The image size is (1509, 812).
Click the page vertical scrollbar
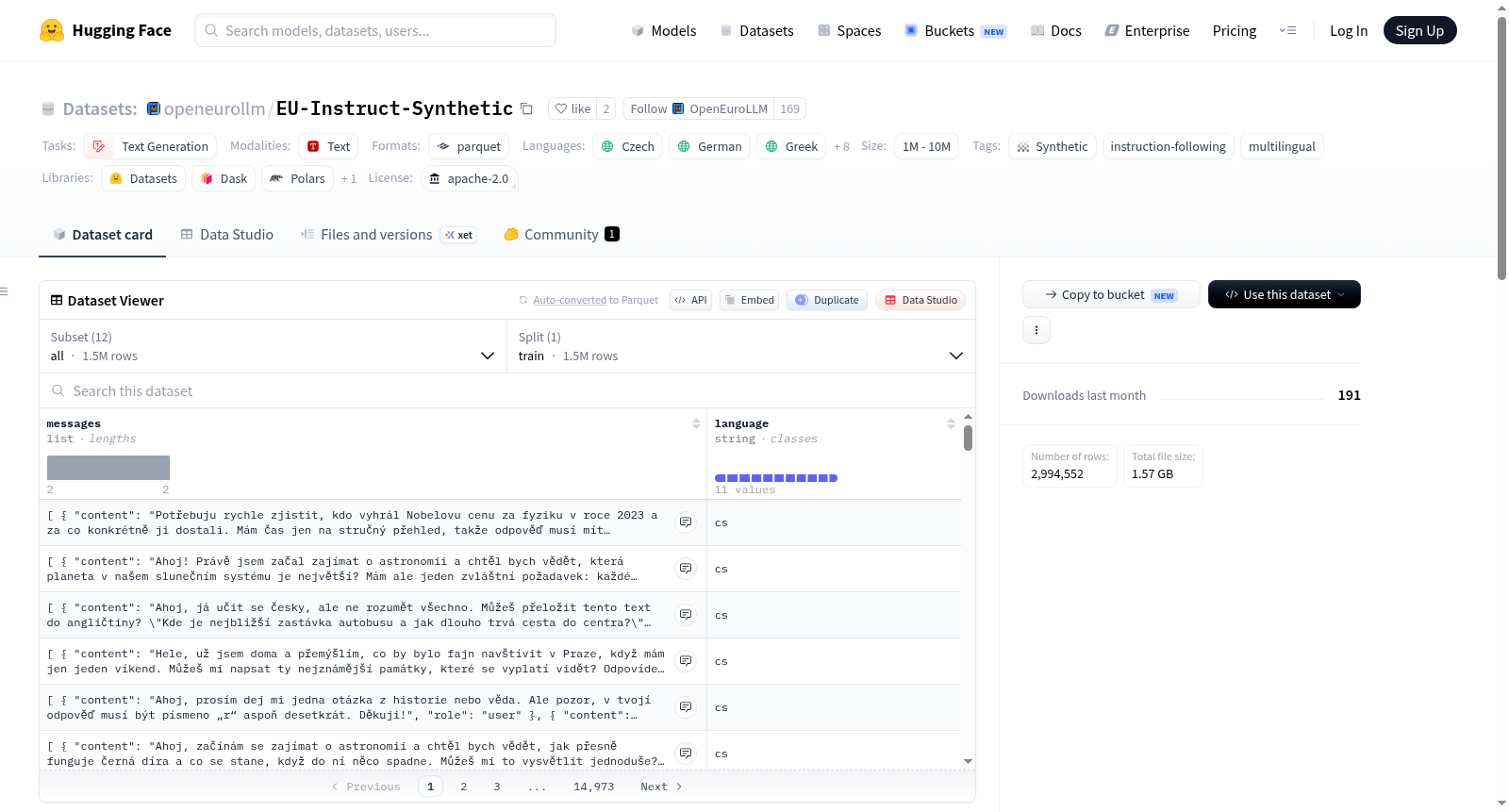pyautogui.click(x=1501, y=148)
